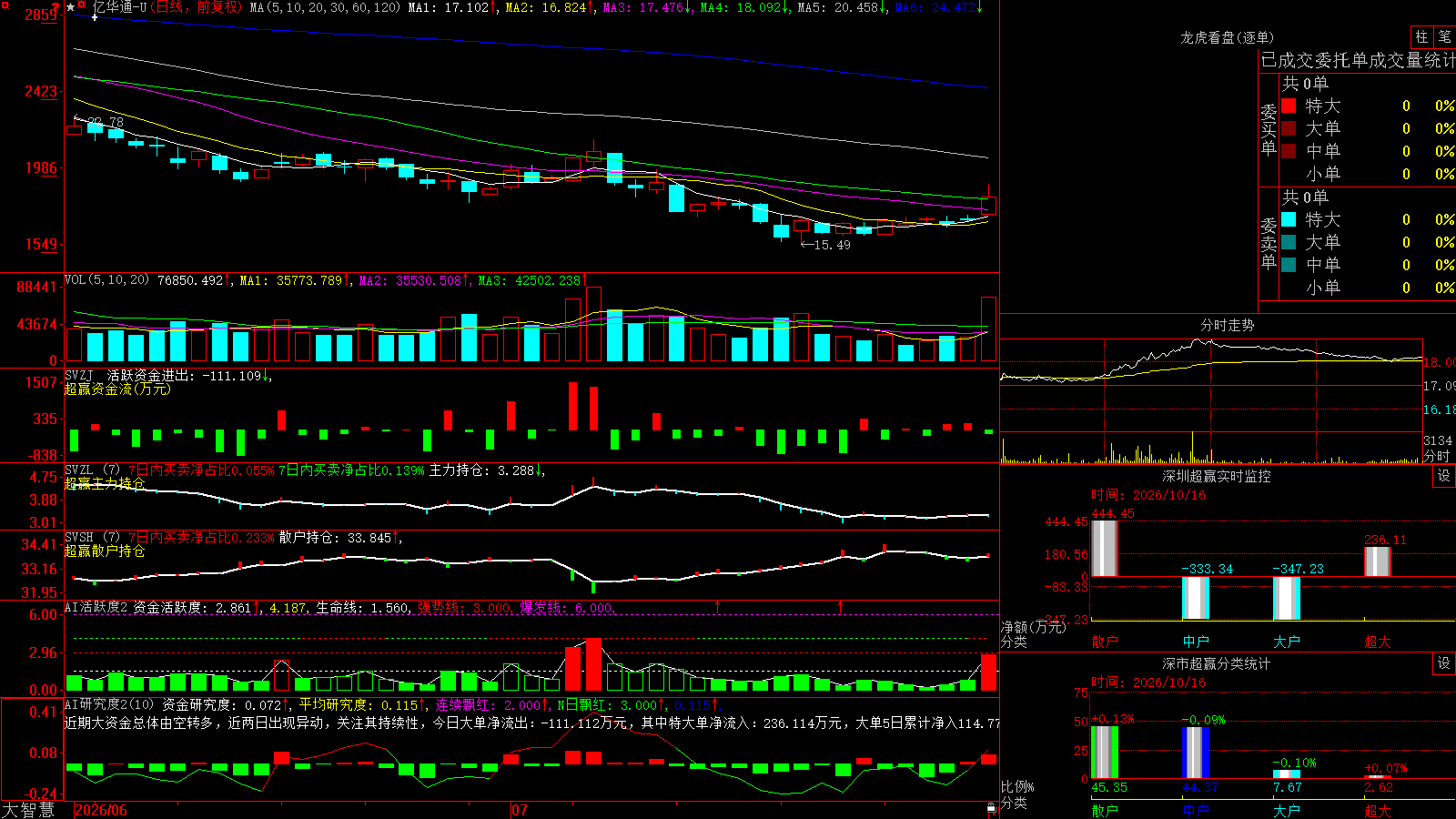Click the last red volume bar in VOL chart
Viewport: 1456px width, 819px height.
click(988, 329)
